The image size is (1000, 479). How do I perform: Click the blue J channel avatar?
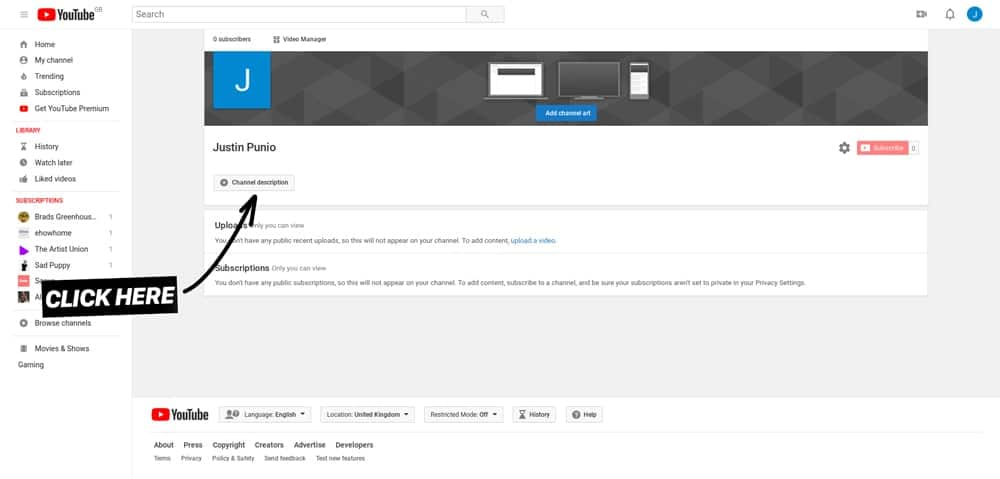coord(242,80)
